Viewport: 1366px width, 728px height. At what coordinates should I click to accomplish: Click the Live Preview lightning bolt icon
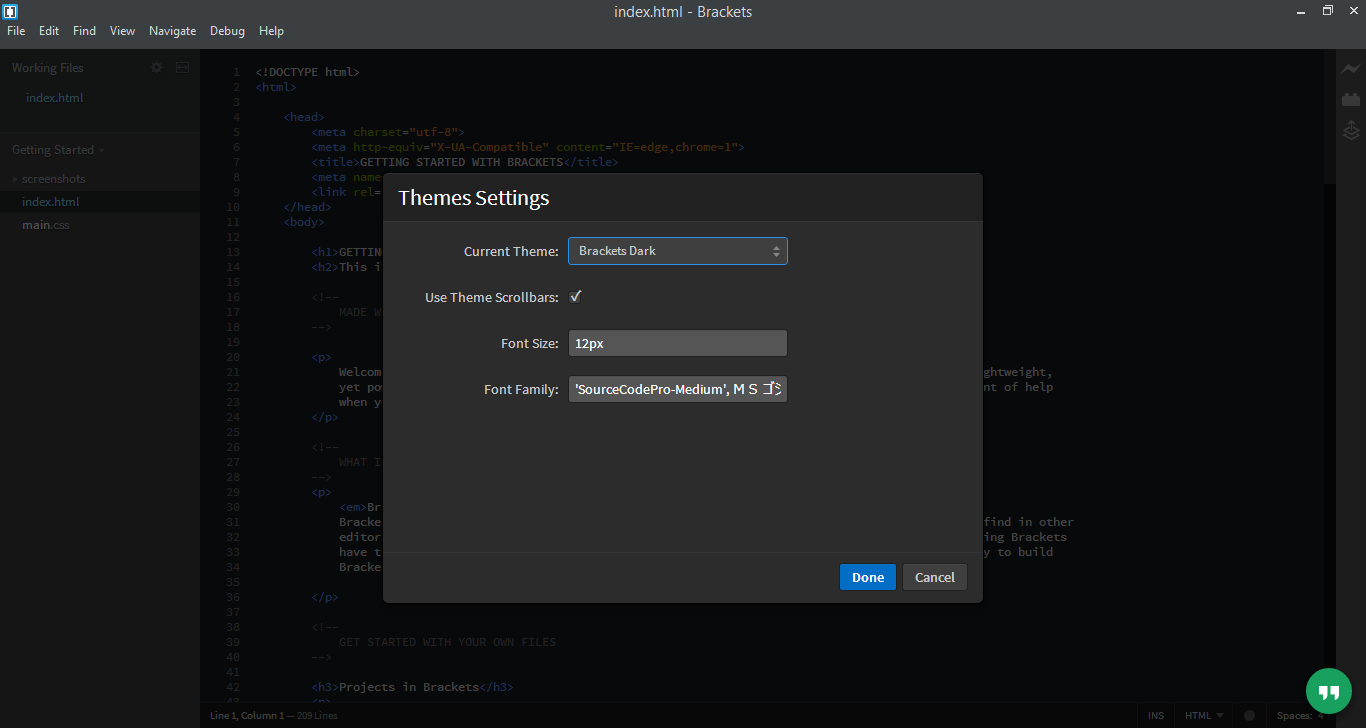pos(1351,69)
